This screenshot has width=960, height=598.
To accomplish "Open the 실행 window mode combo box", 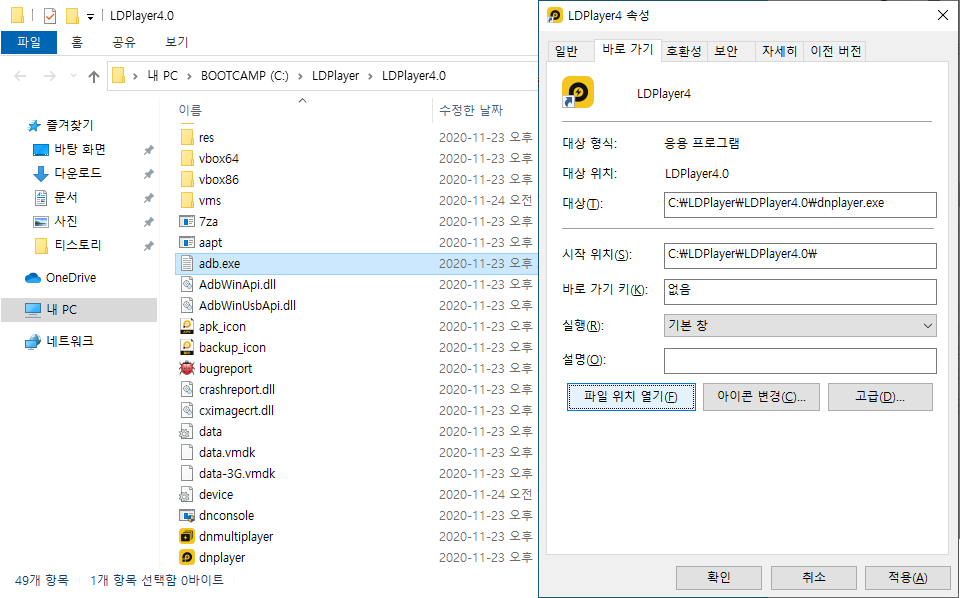I will click(x=800, y=326).
